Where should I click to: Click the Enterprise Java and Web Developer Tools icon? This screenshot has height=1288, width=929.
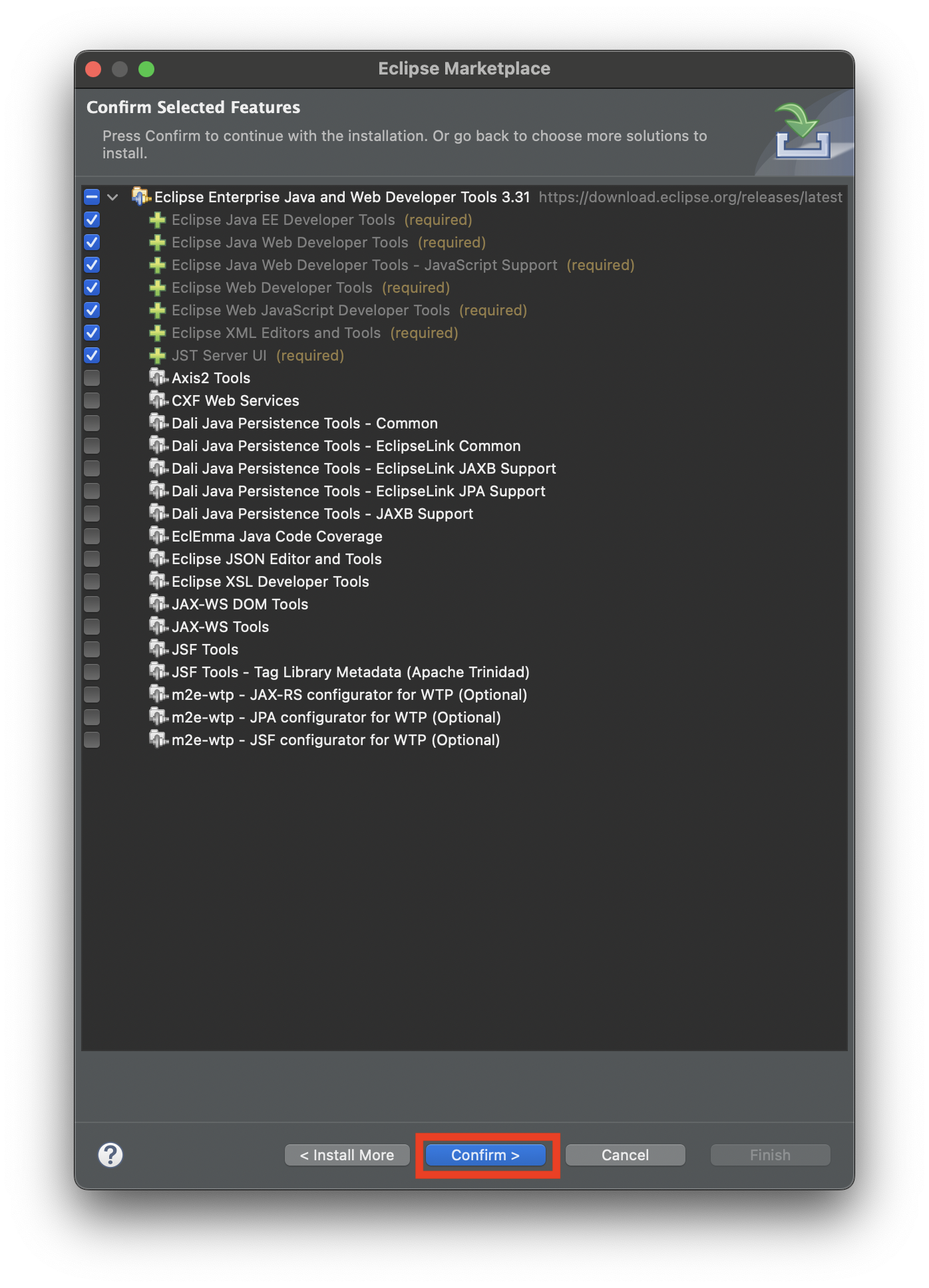[141, 196]
